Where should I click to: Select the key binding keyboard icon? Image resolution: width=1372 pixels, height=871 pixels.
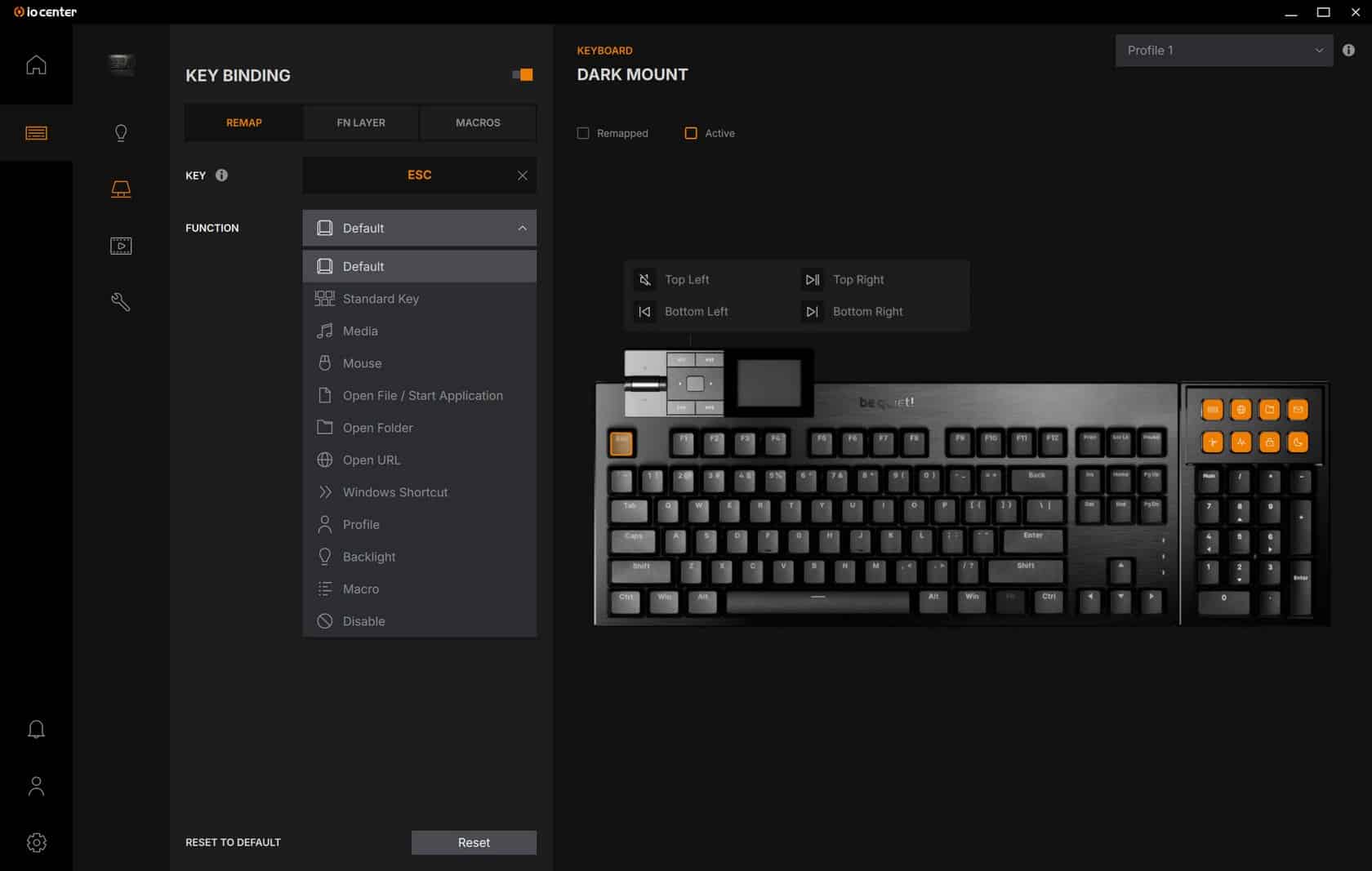[121, 189]
